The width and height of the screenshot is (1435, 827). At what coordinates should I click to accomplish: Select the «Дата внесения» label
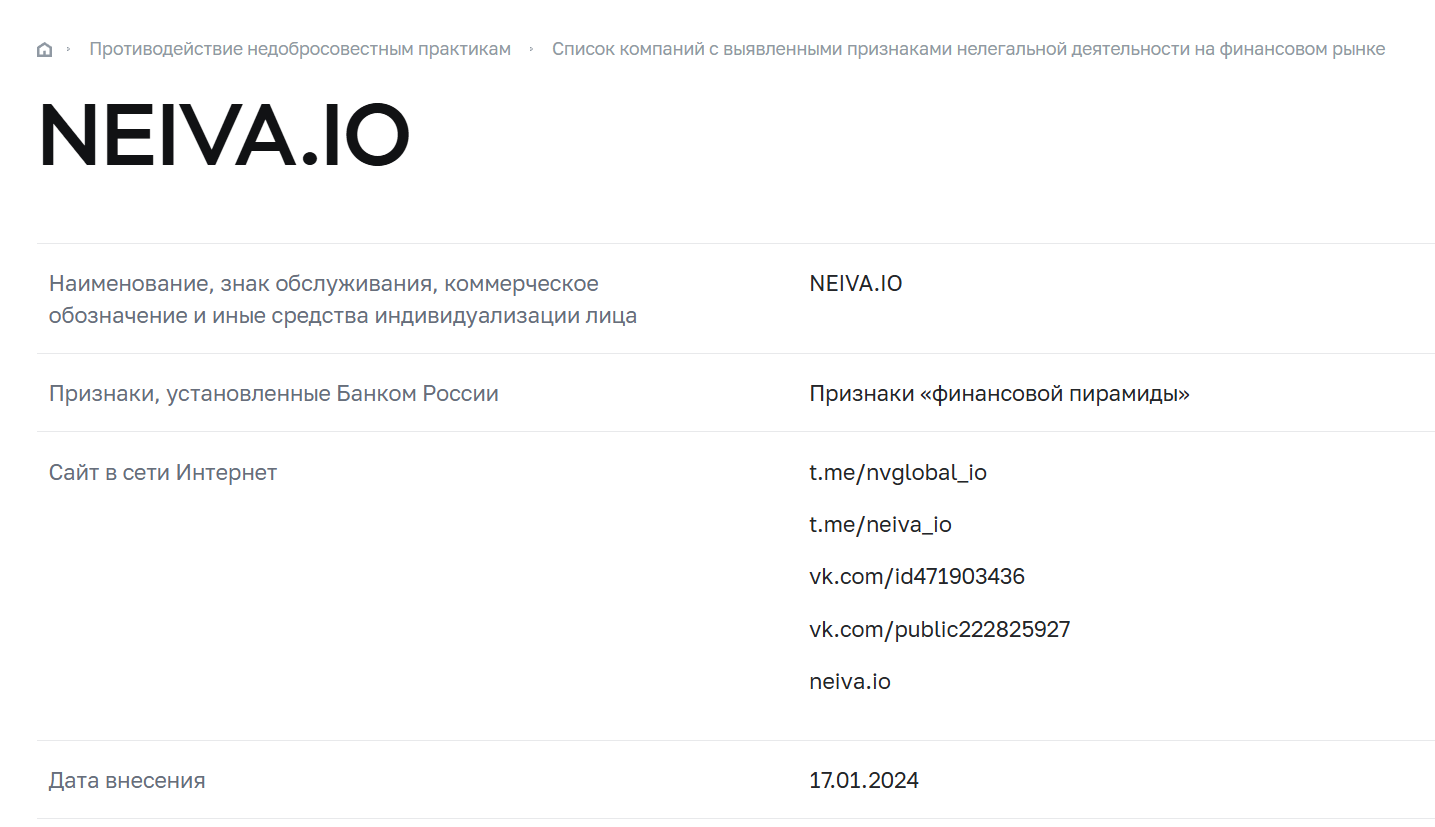pyautogui.click(x=127, y=781)
